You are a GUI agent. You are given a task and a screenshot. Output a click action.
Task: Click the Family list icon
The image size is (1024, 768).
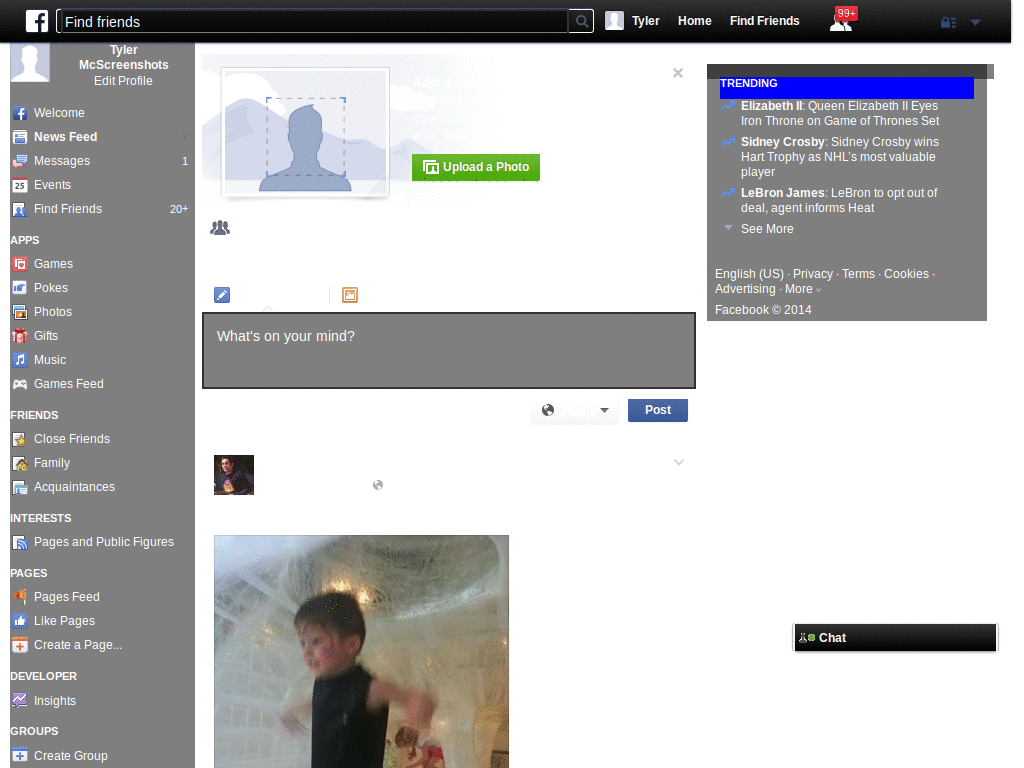click(x=20, y=464)
